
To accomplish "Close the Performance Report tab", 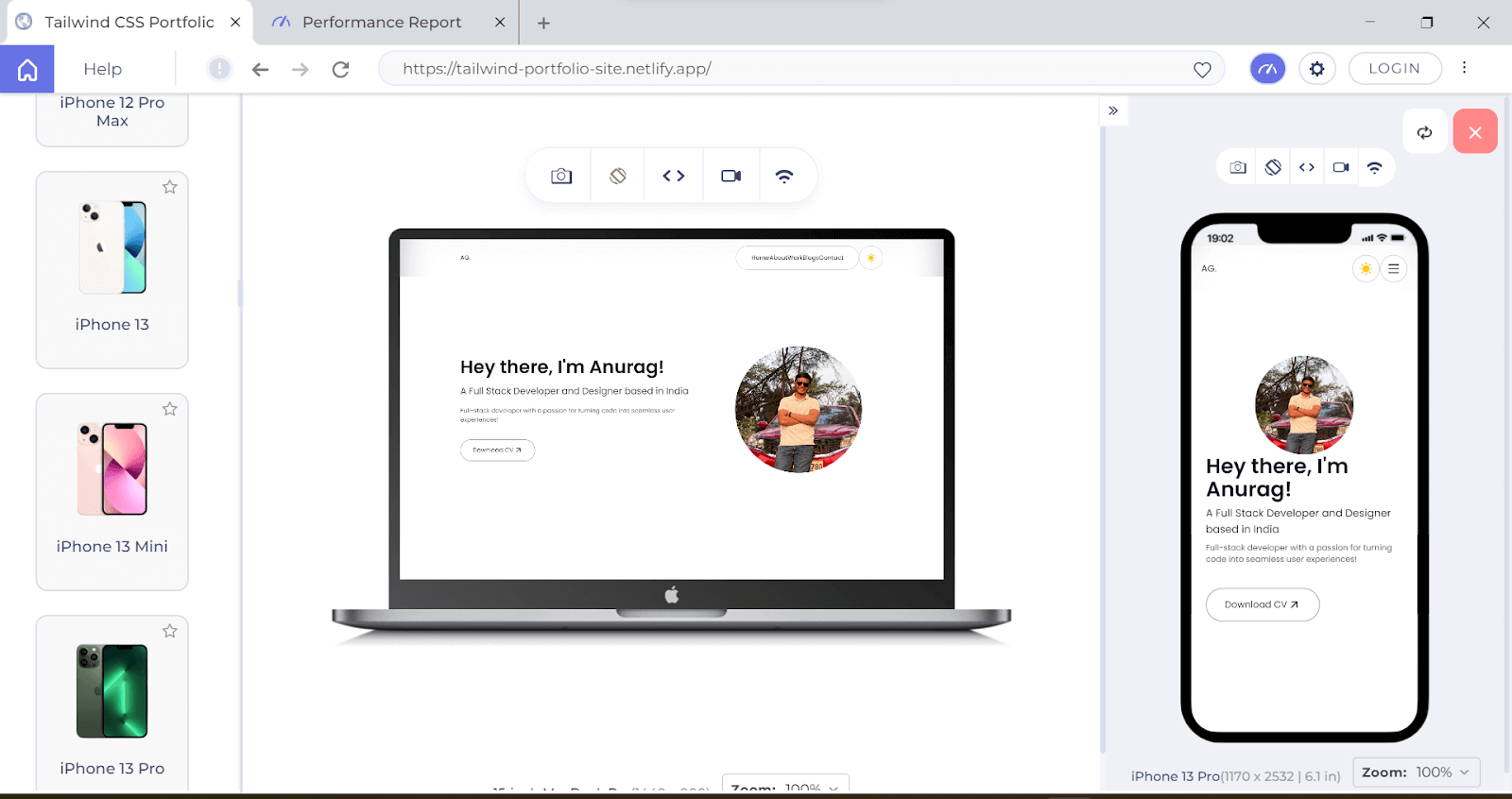I will (500, 22).
